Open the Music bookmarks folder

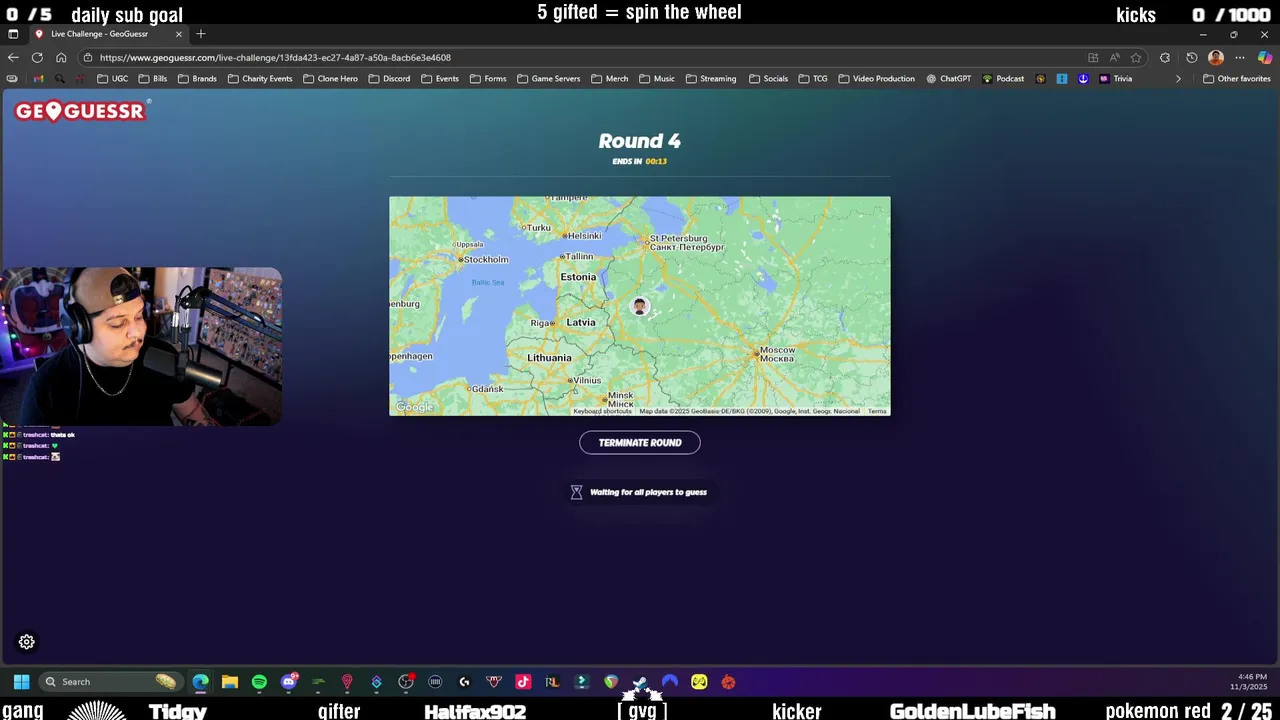[x=657, y=79]
